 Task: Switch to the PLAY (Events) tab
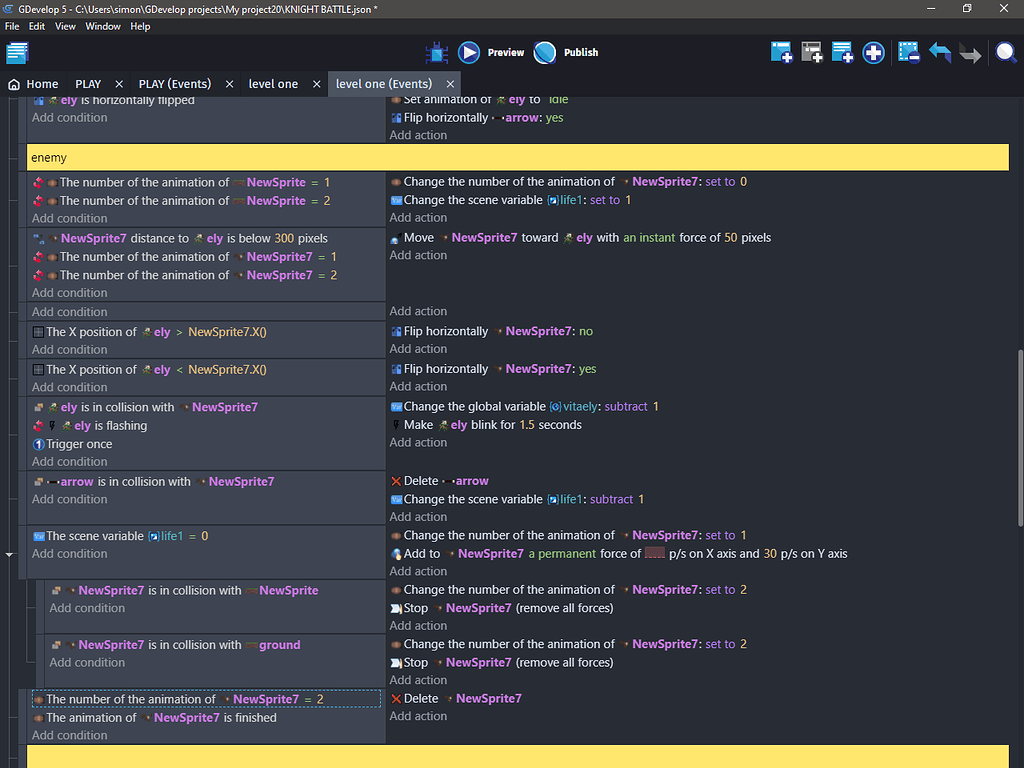(175, 84)
